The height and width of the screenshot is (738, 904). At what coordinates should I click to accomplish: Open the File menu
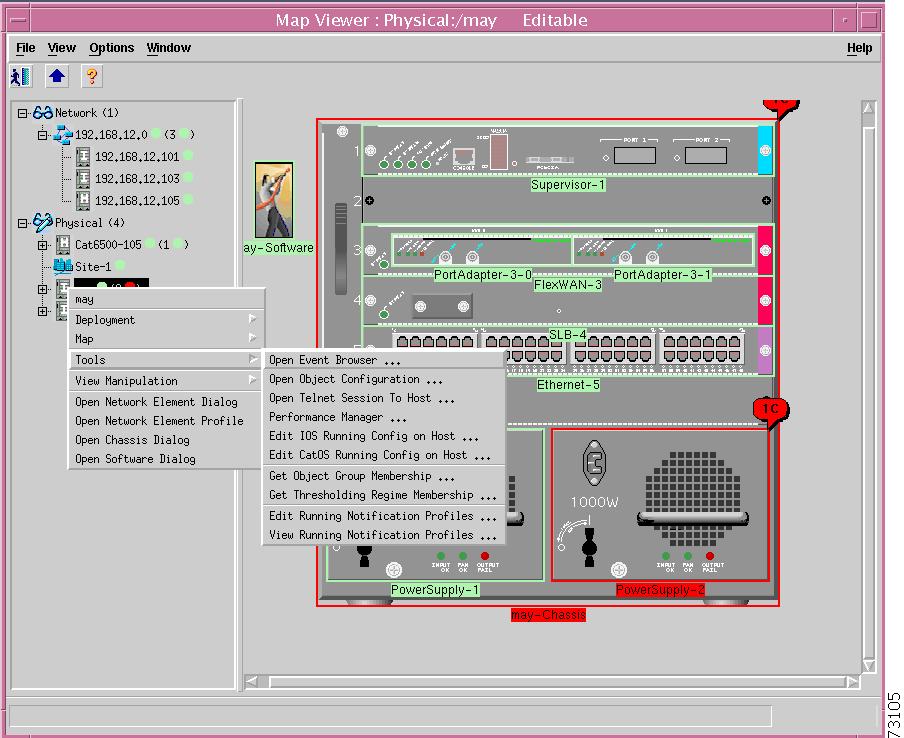(25, 48)
